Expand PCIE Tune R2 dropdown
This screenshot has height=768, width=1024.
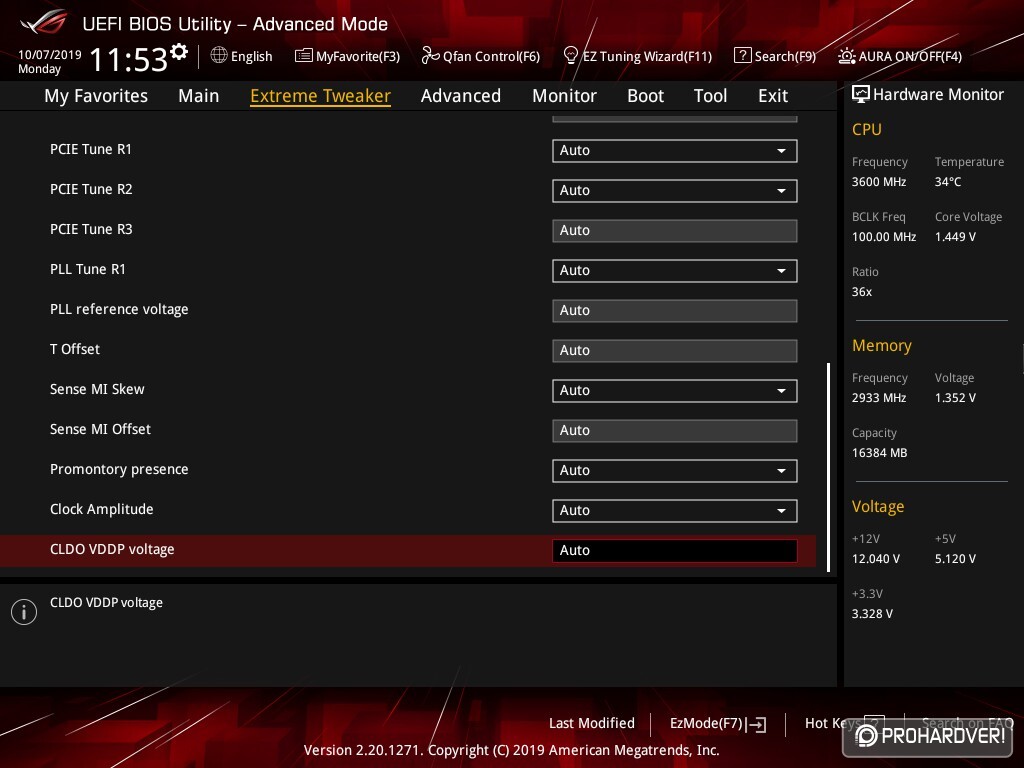(x=674, y=191)
